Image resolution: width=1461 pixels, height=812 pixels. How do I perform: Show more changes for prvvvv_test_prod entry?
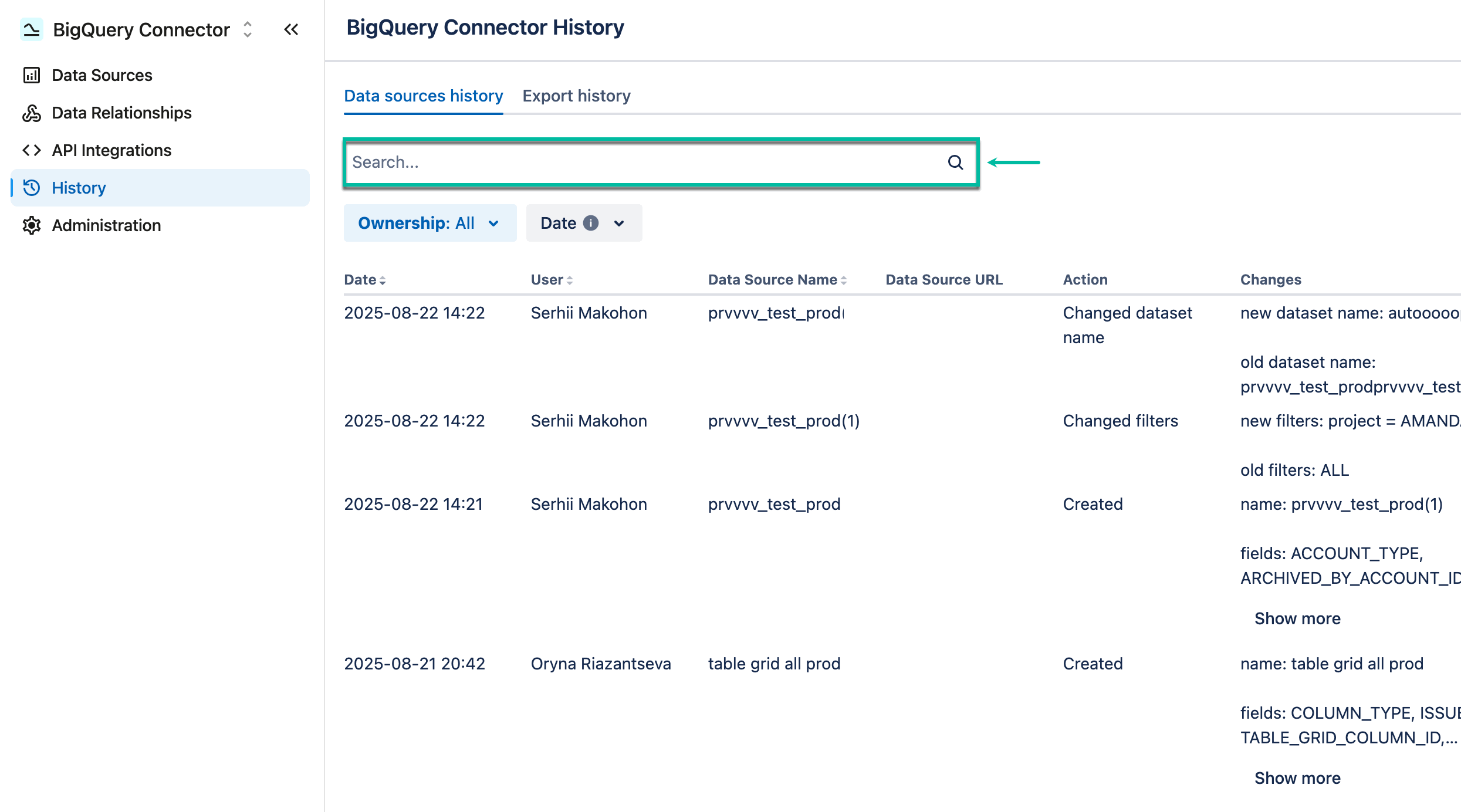(x=1297, y=618)
